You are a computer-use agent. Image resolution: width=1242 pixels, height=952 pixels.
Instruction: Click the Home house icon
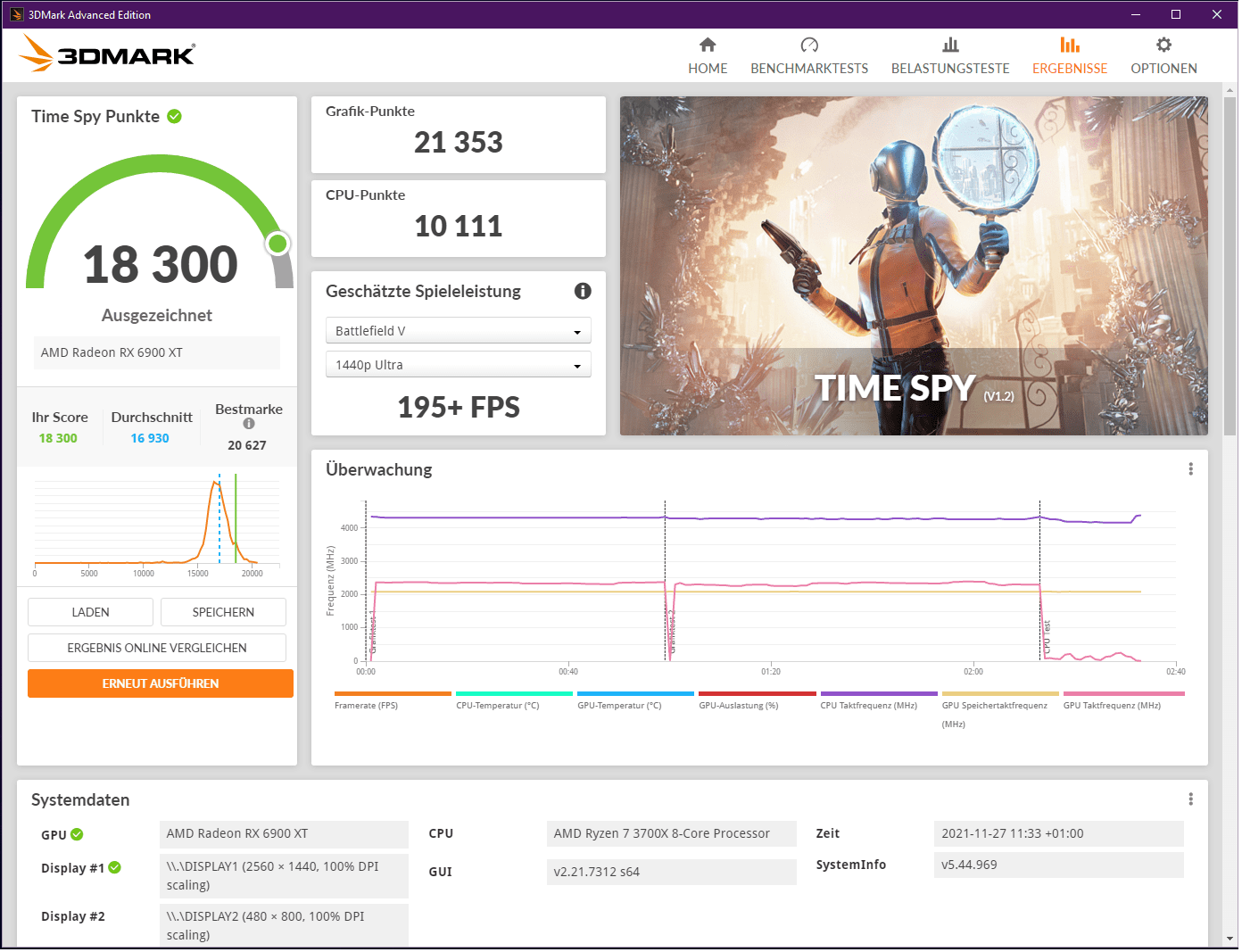coord(708,45)
